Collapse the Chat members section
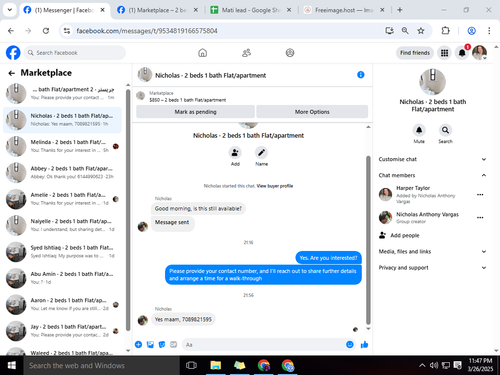Image resolution: width=500 pixels, height=375 pixels. (432, 175)
